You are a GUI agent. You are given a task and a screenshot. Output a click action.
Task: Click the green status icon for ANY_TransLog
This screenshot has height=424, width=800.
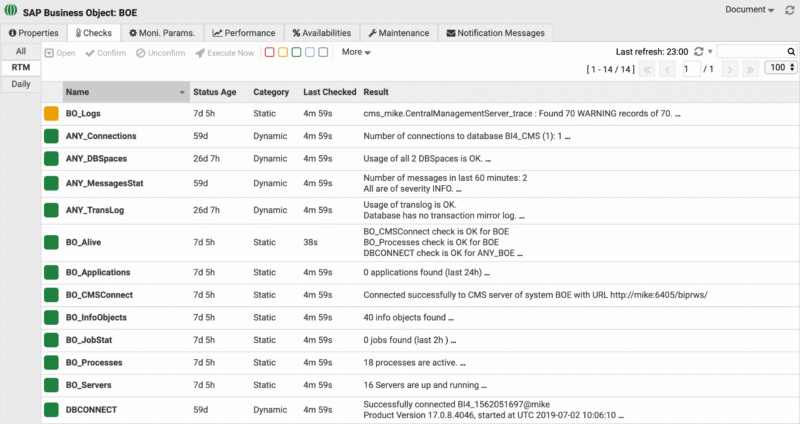[x=51, y=209]
